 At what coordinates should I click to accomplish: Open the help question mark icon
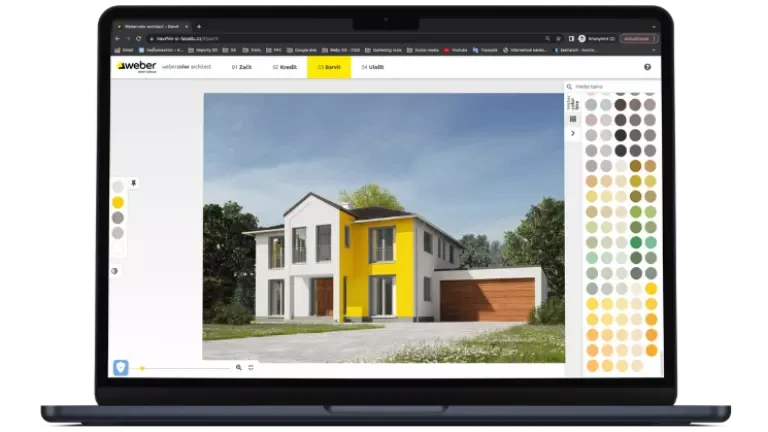pyautogui.click(x=647, y=67)
